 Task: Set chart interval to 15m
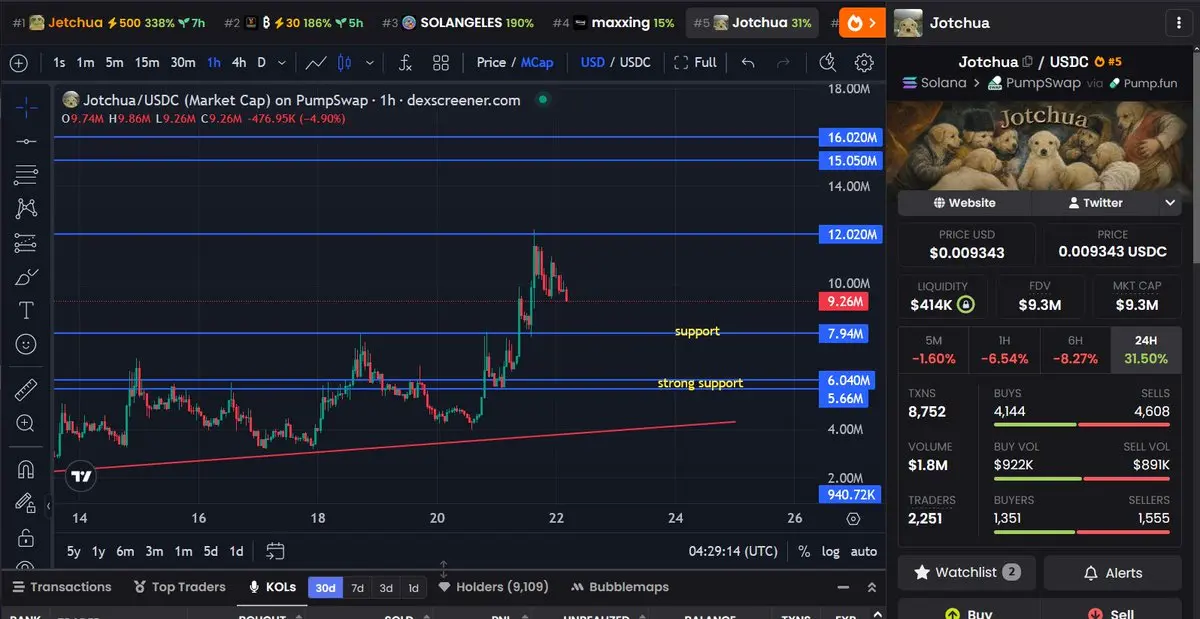tap(147, 62)
